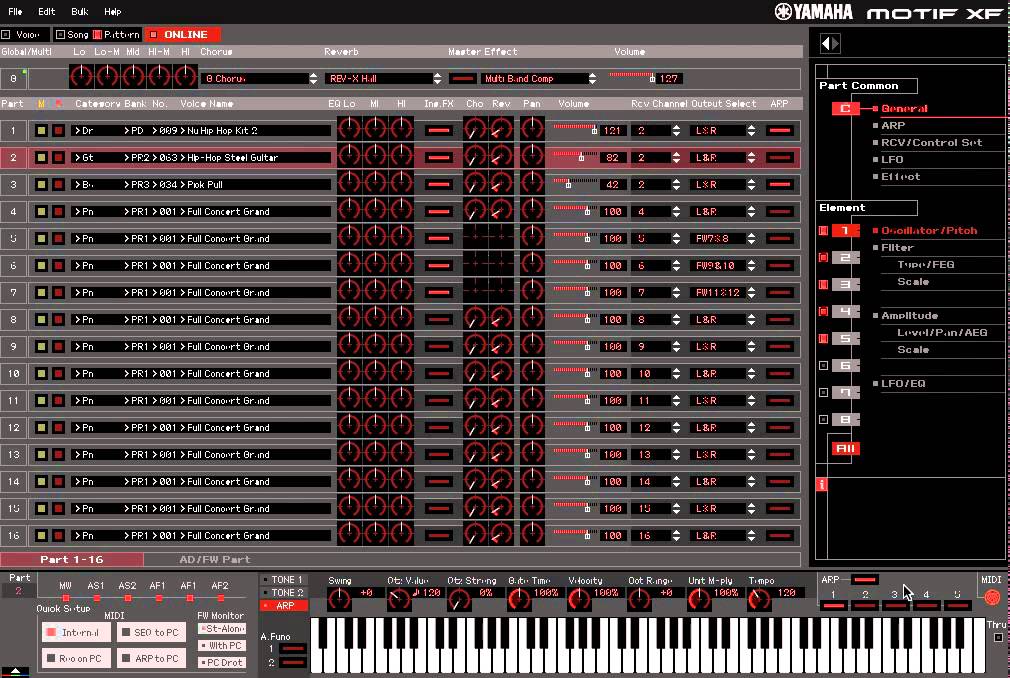This screenshot has height=678, width=1010.
Task: Select ARP 3 slot button
Action: (x=895, y=605)
